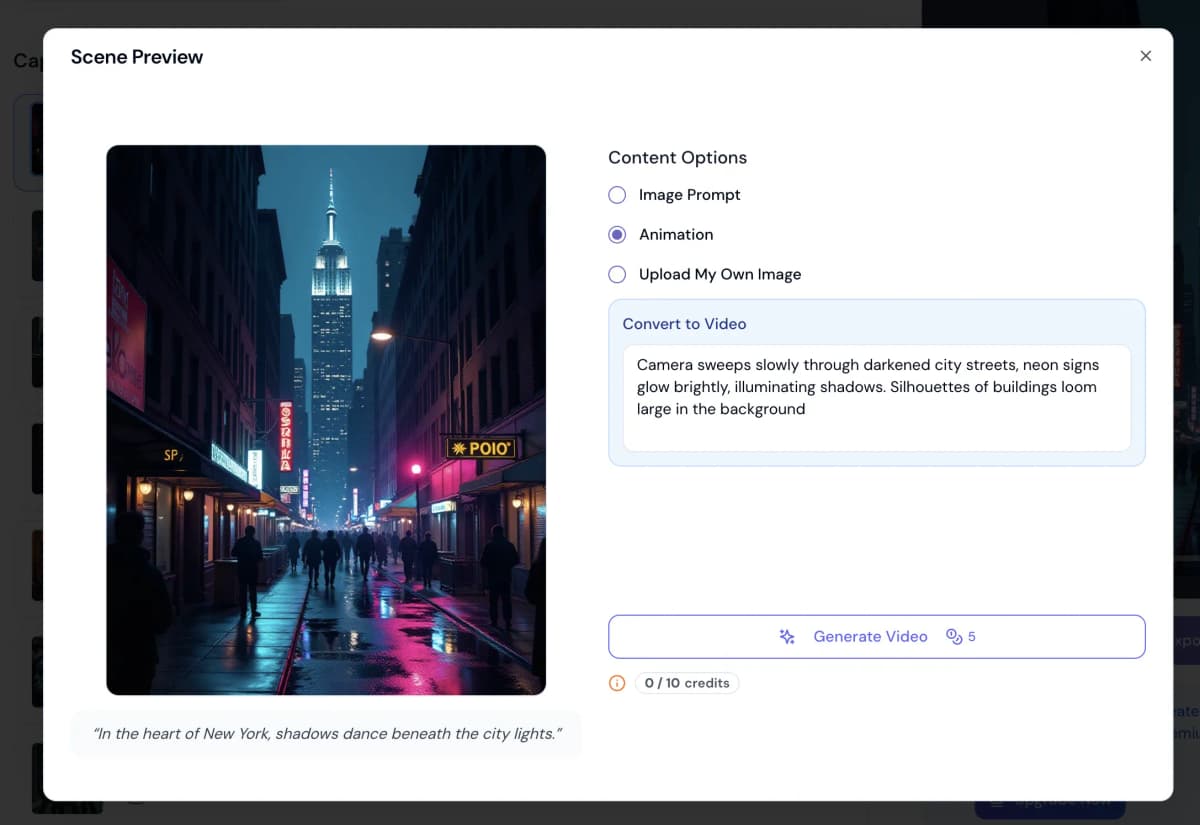1200x825 pixels.
Task: Click the credit cost number 5
Action: pos(972,637)
